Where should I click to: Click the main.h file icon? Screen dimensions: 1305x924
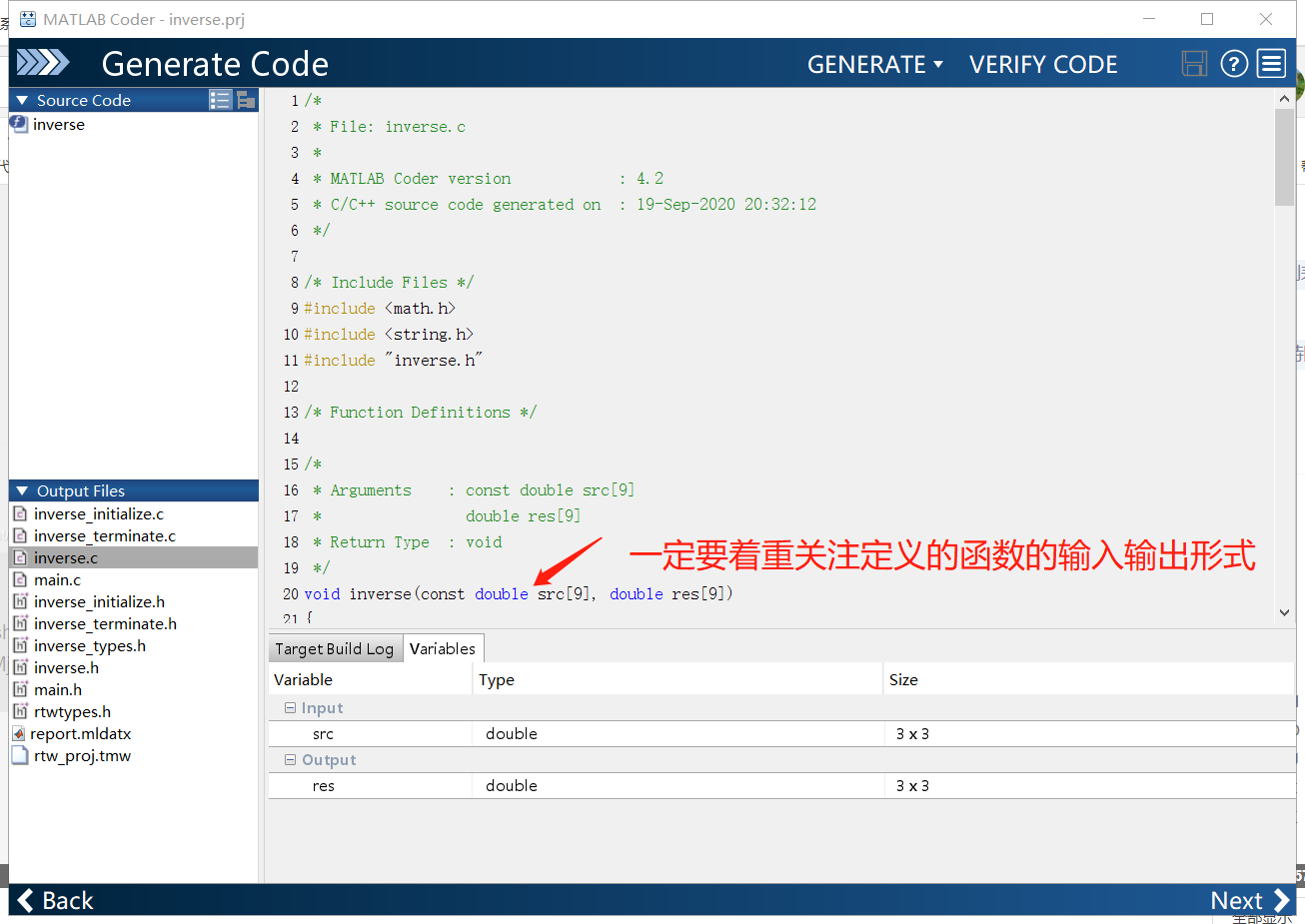click(x=20, y=689)
